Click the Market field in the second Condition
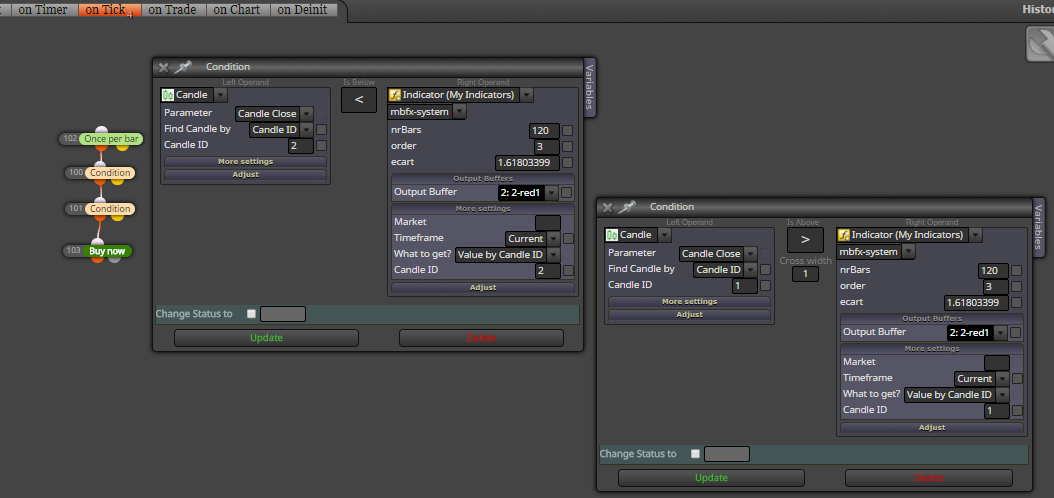Screen dimensions: 1054x498 (997, 362)
